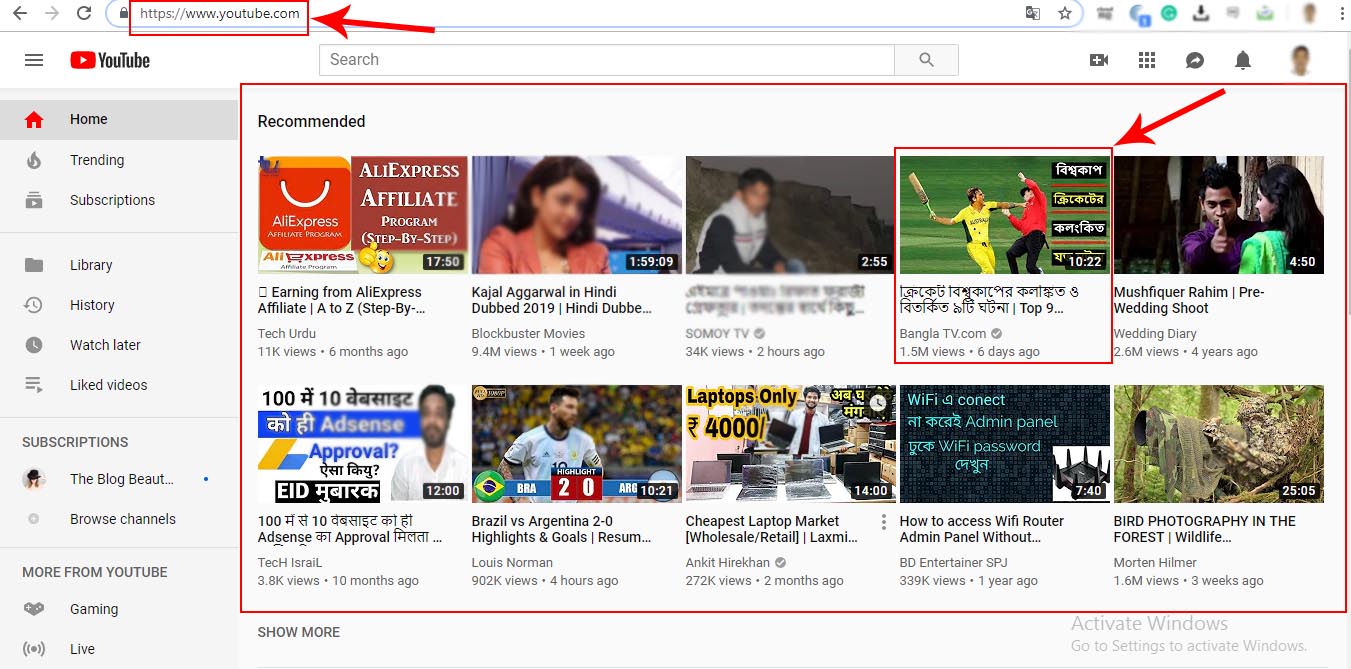Click the Gaming controller icon
This screenshot has width=1351, height=669.
[34, 609]
